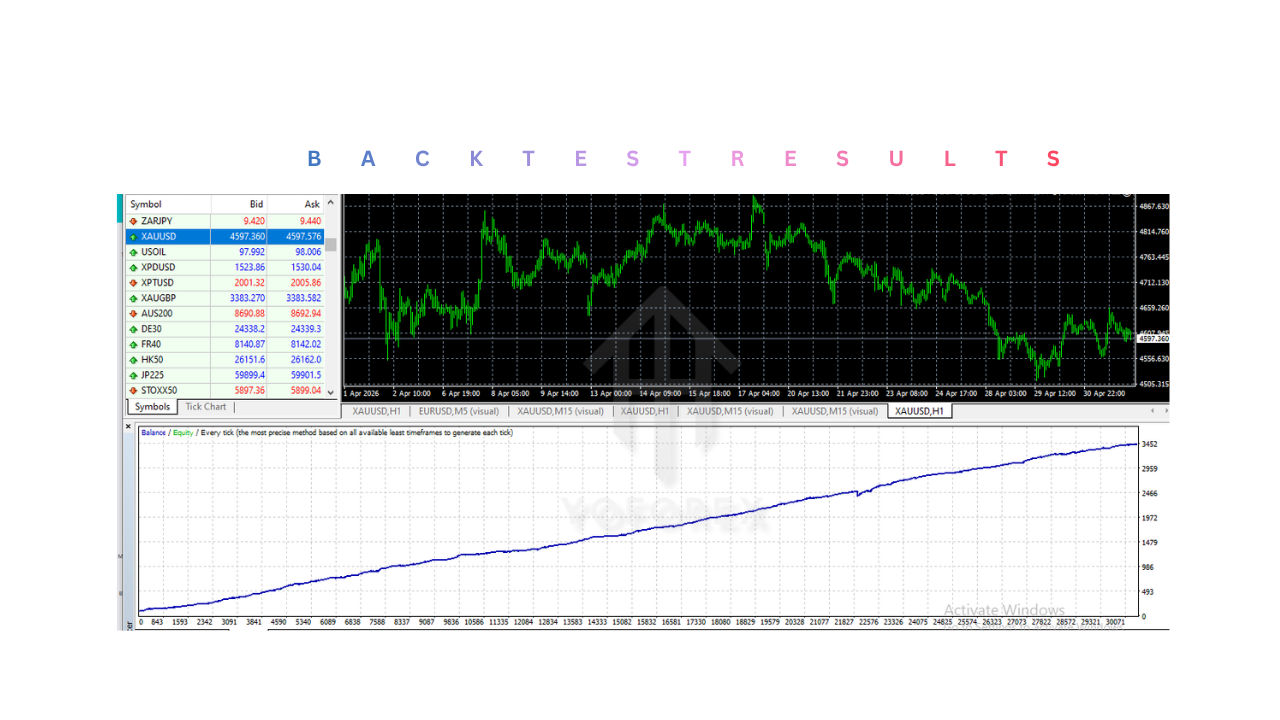1280x720 pixels.
Task: Select the highlighted XAUUSD symbol row
Action: (x=225, y=237)
